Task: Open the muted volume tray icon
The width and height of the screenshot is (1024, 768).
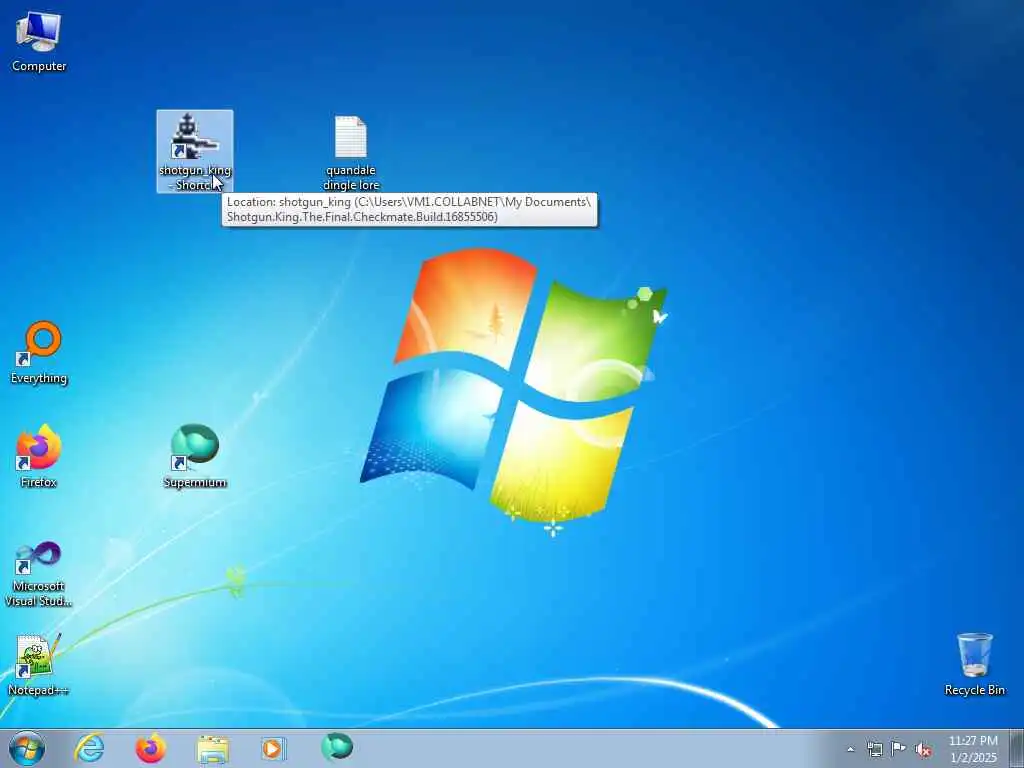Action: [x=923, y=749]
